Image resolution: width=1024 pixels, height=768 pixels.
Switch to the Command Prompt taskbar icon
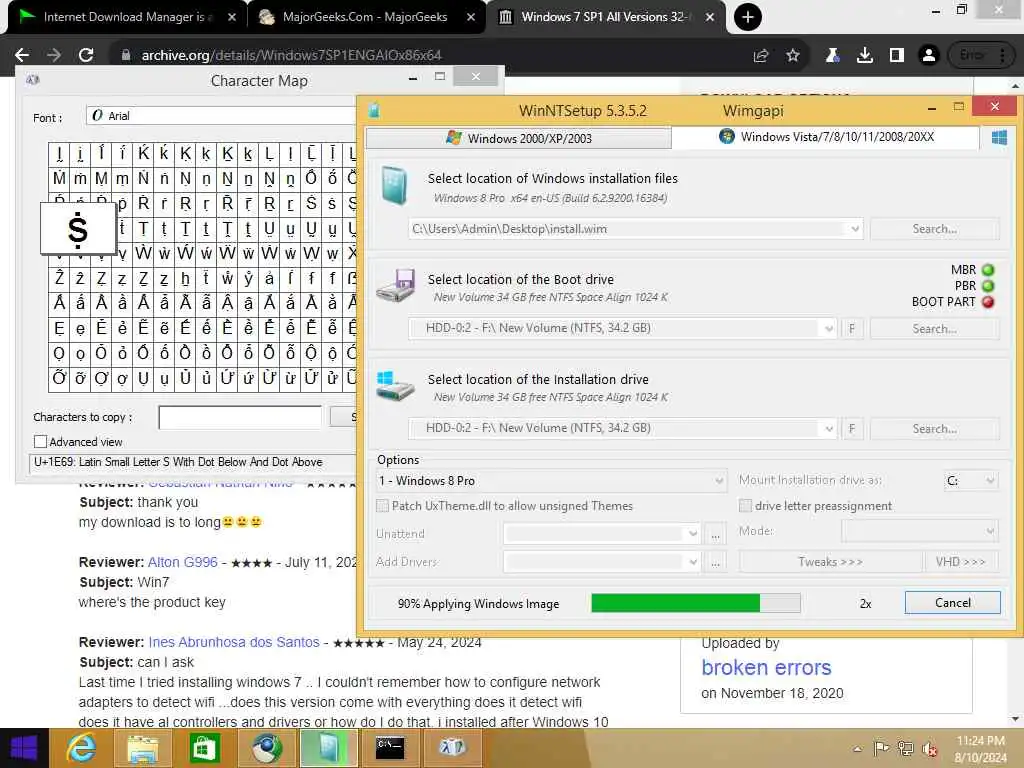tap(390, 748)
